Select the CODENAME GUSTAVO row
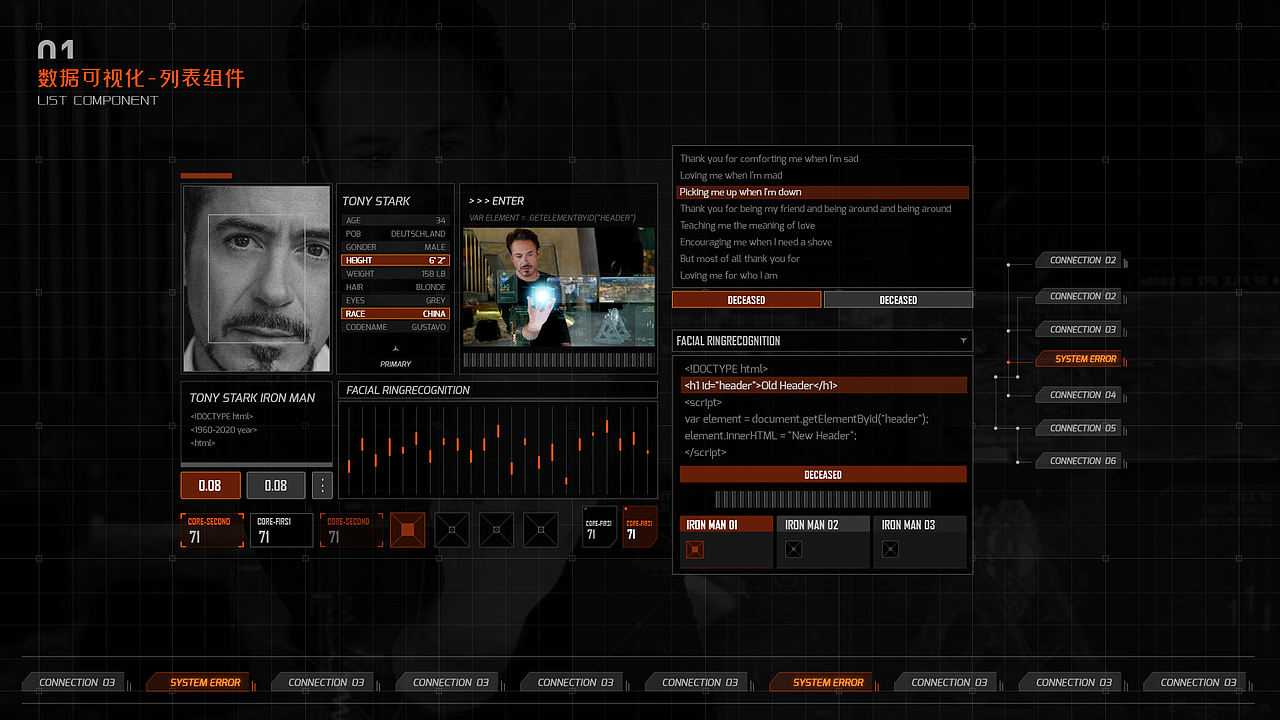The width and height of the screenshot is (1280, 720). pyautogui.click(x=396, y=327)
